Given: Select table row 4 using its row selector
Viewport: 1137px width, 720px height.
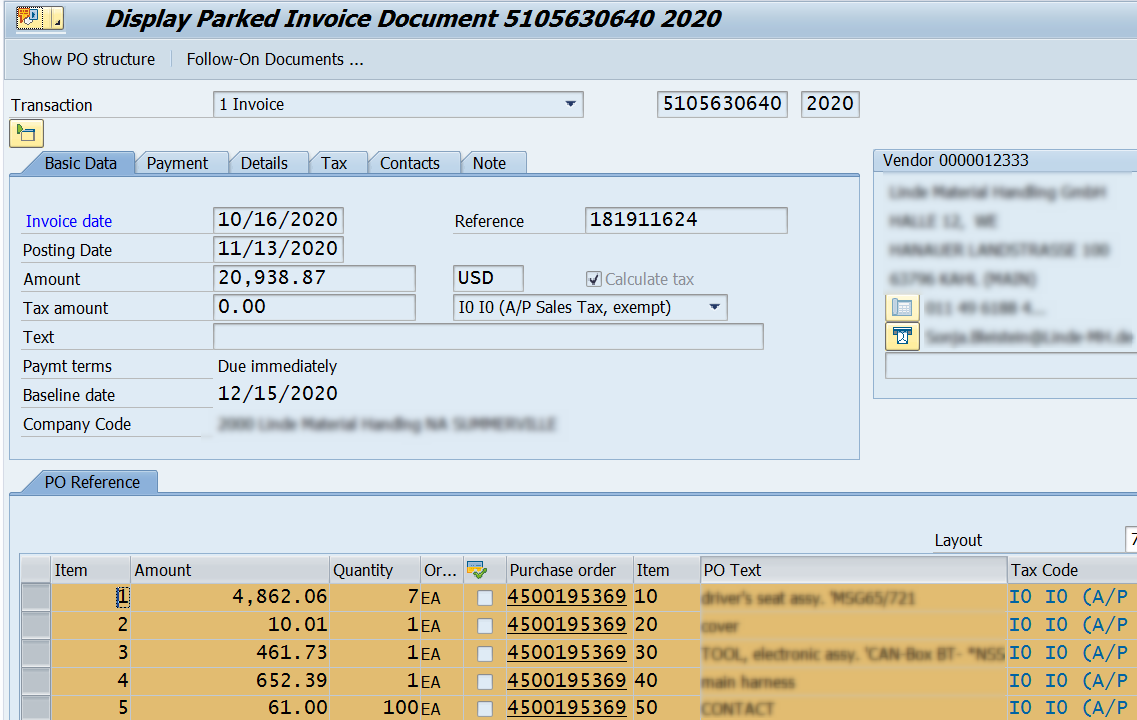Looking at the screenshot, I should tap(36, 681).
